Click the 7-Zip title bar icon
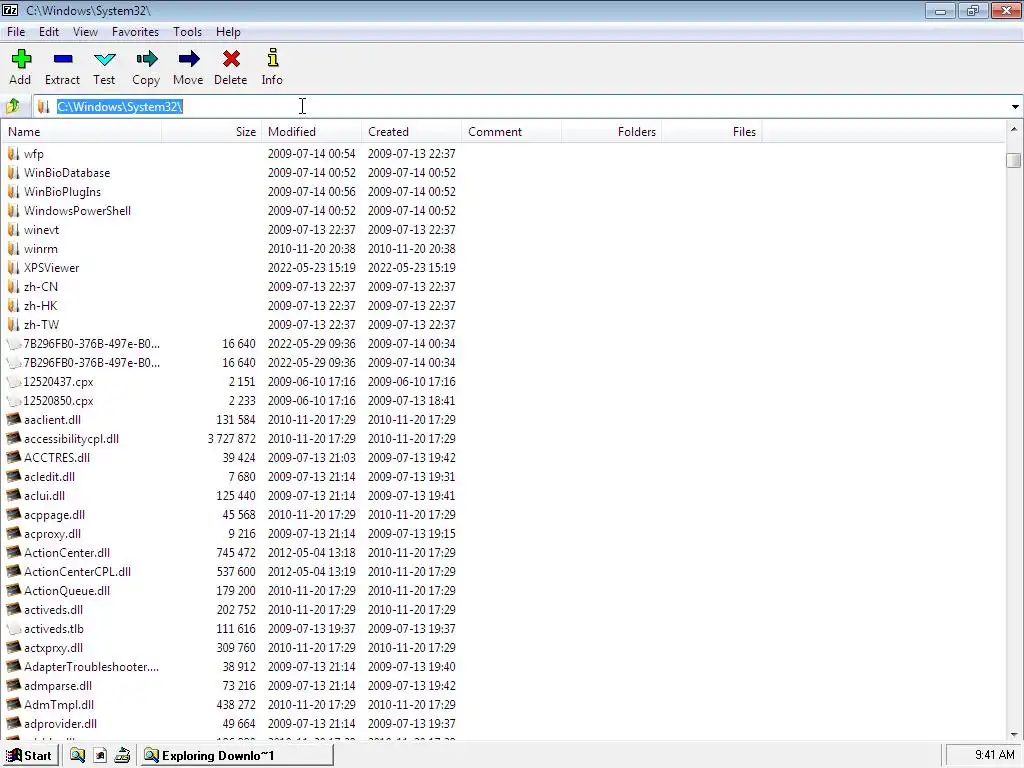 10,10
